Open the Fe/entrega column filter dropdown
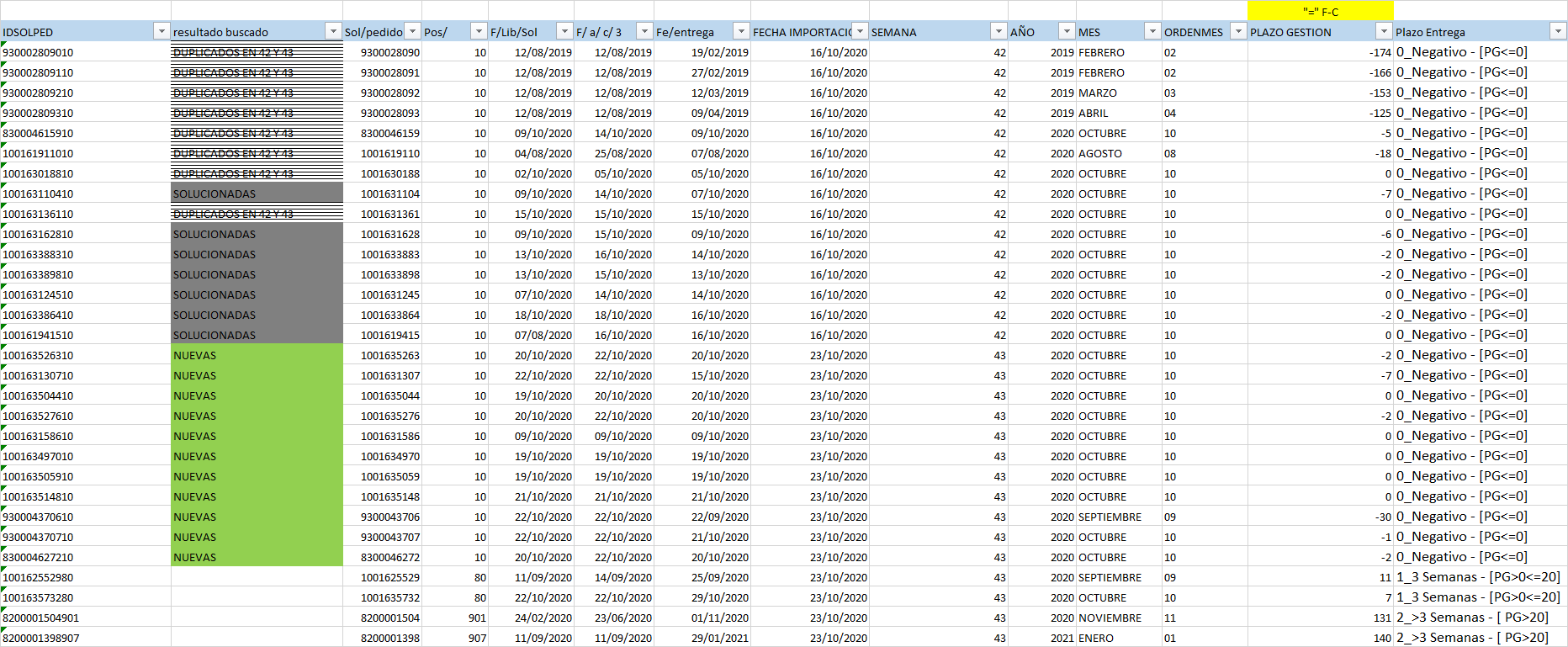 (x=741, y=31)
